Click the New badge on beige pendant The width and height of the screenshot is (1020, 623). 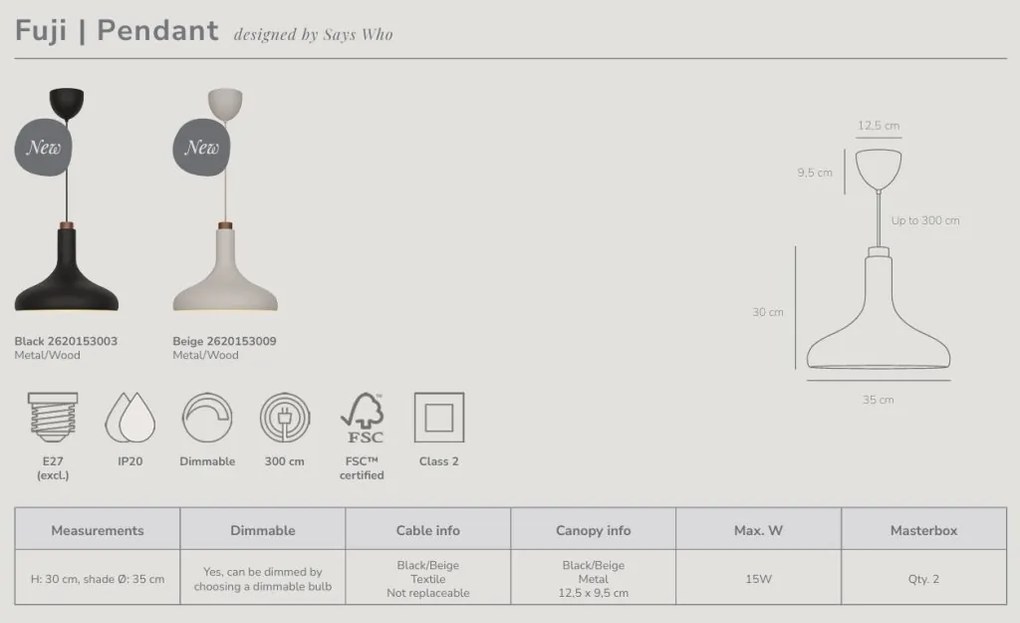[201, 148]
